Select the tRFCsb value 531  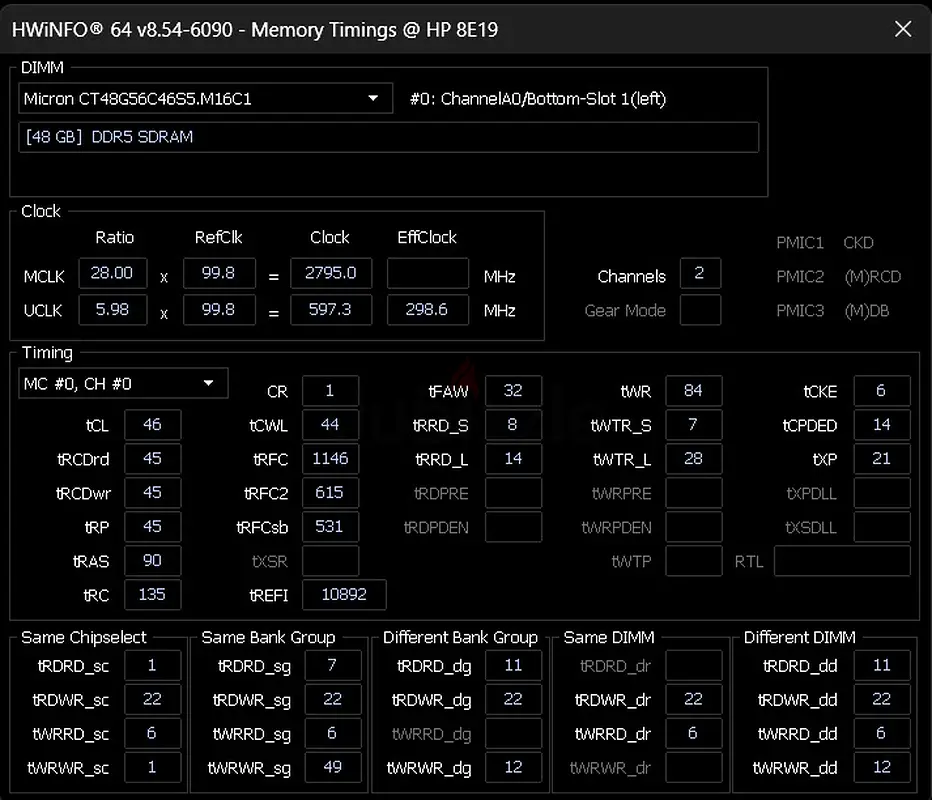click(330, 527)
